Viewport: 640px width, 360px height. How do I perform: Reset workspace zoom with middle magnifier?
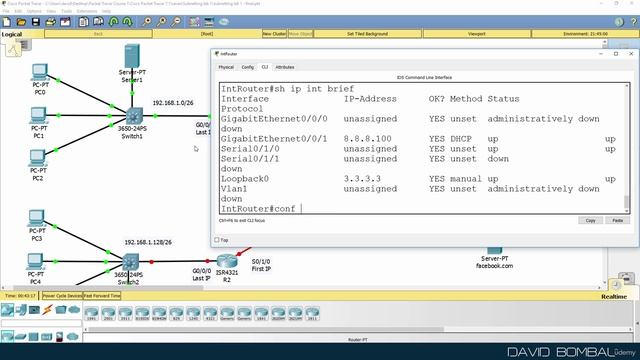pos(161,22)
